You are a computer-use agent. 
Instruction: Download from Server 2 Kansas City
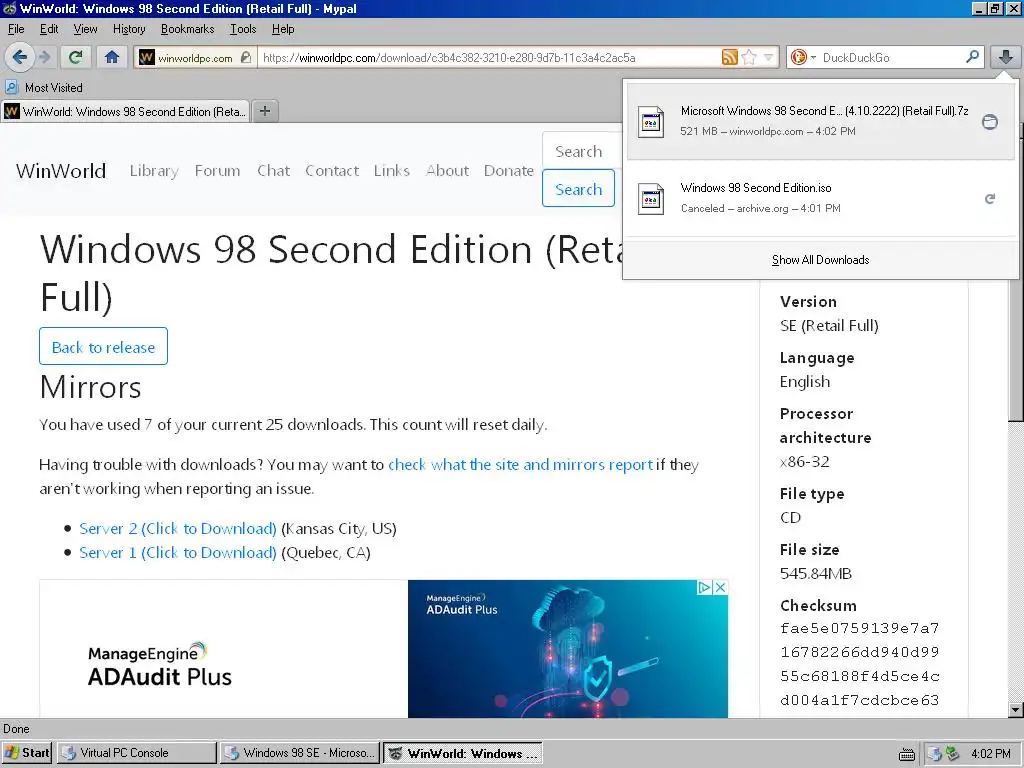(x=178, y=528)
